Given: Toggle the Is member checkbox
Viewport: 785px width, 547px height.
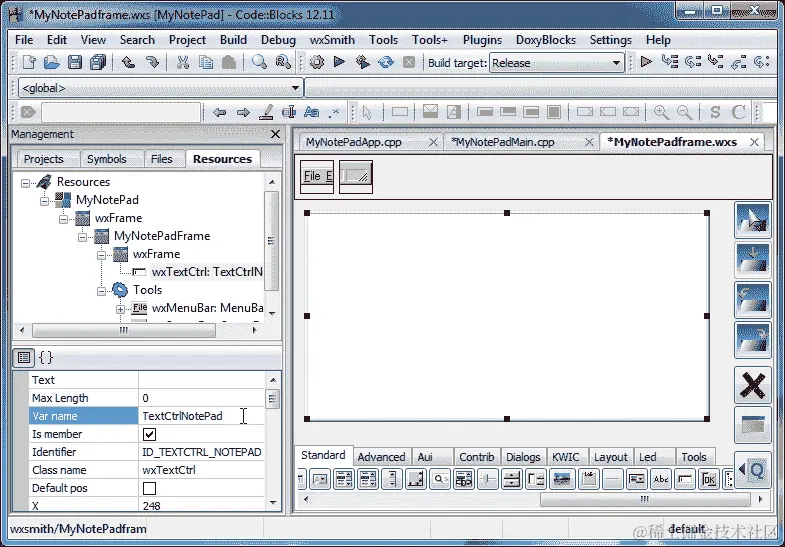Looking at the screenshot, I should (149, 434).
